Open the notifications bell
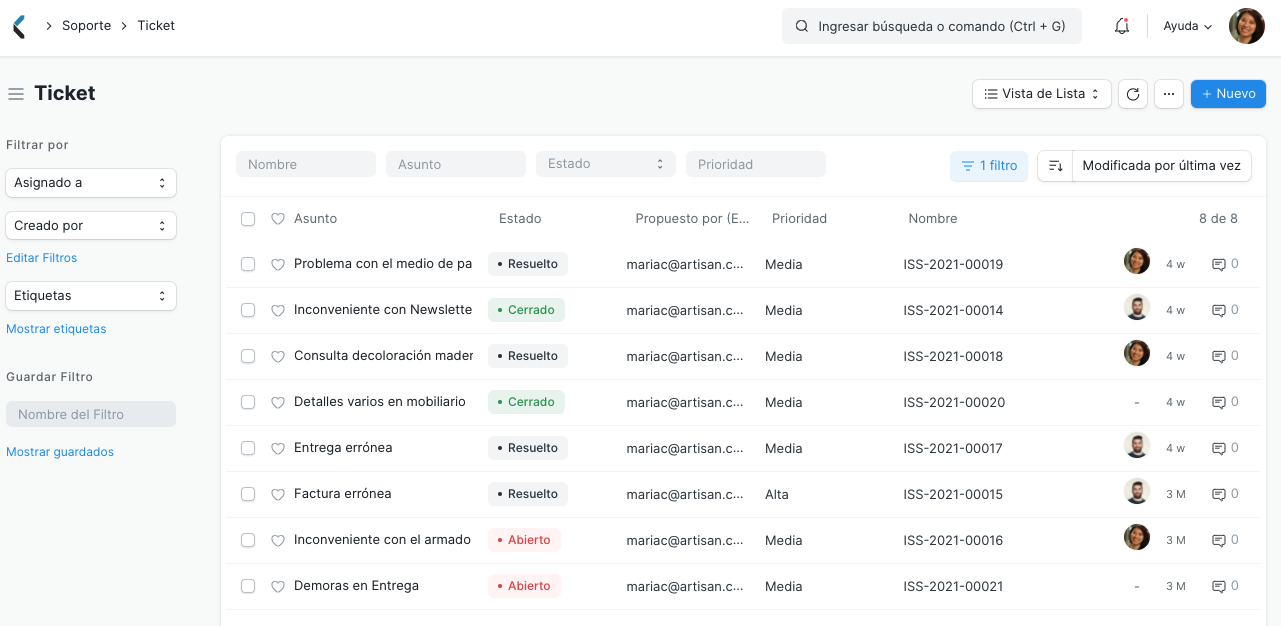This screenshot has width=1281, height=626. click(1122, 26)
